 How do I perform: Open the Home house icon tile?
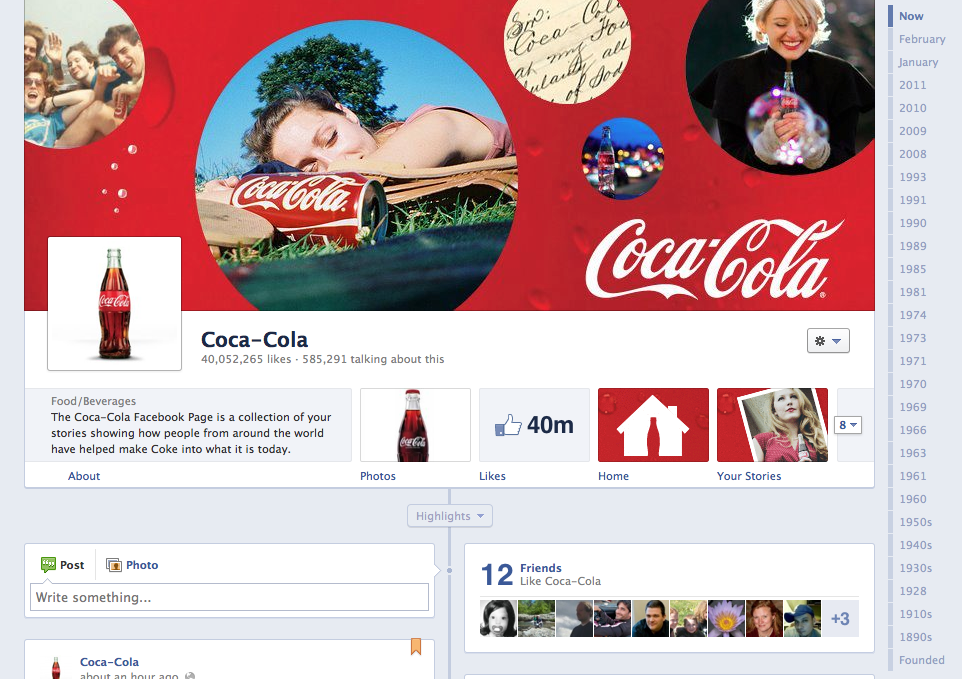[653, 425]
